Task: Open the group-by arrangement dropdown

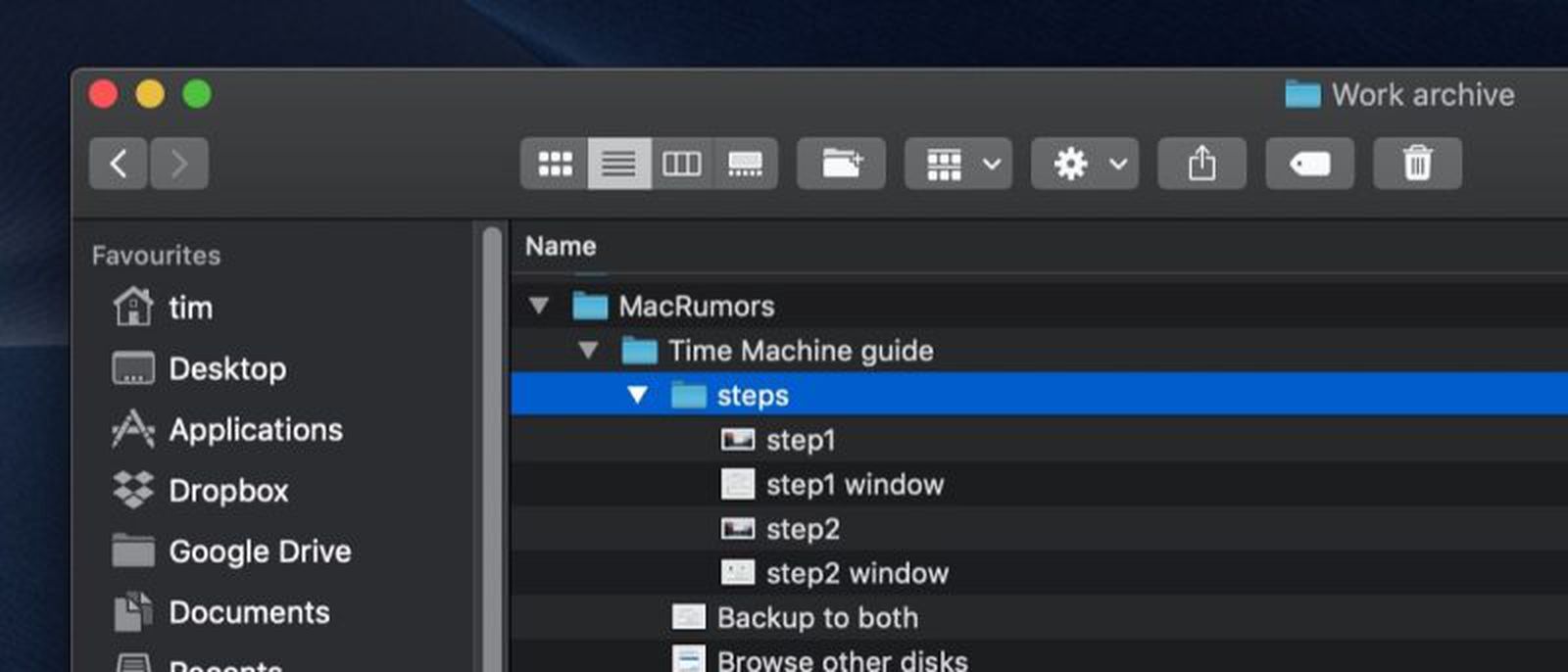Action: click(x=957, y=164)
